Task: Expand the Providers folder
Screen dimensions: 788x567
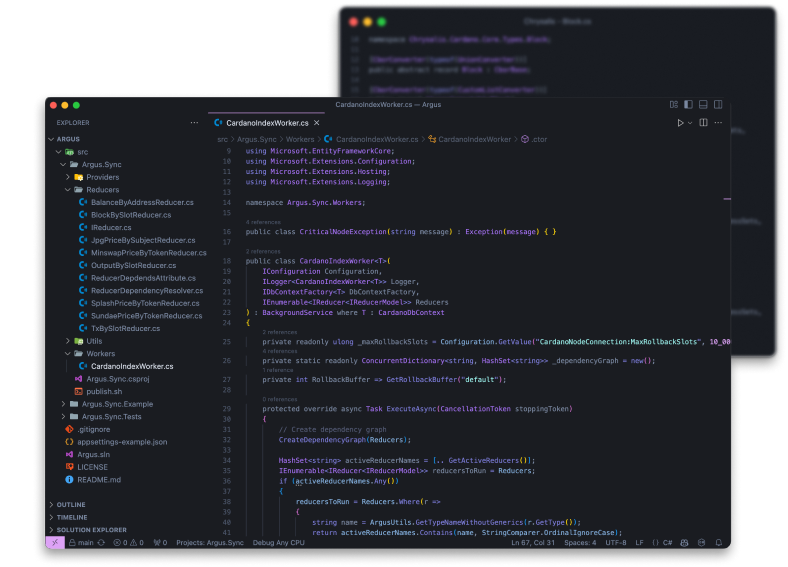Action: 102,177
